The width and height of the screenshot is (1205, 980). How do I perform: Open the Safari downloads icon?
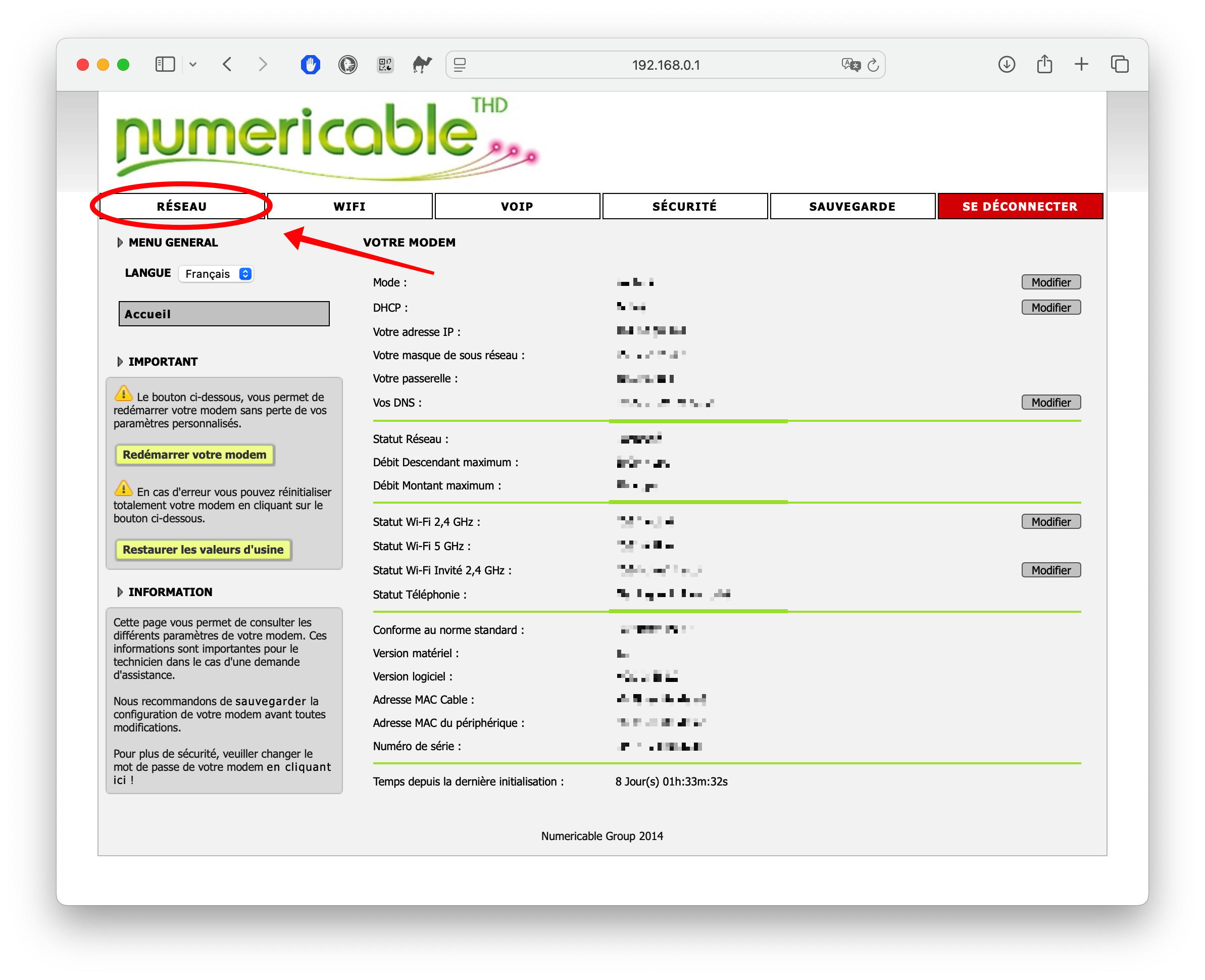pos(1007,64)
